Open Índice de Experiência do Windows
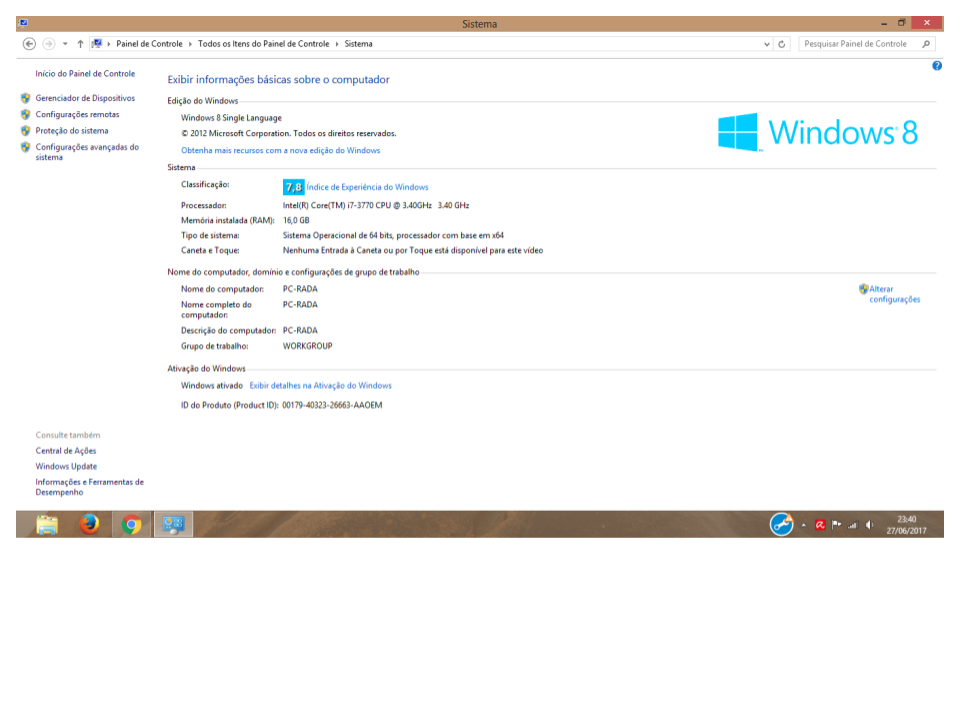This screenshot has height=720, width=960. point(367,187)
